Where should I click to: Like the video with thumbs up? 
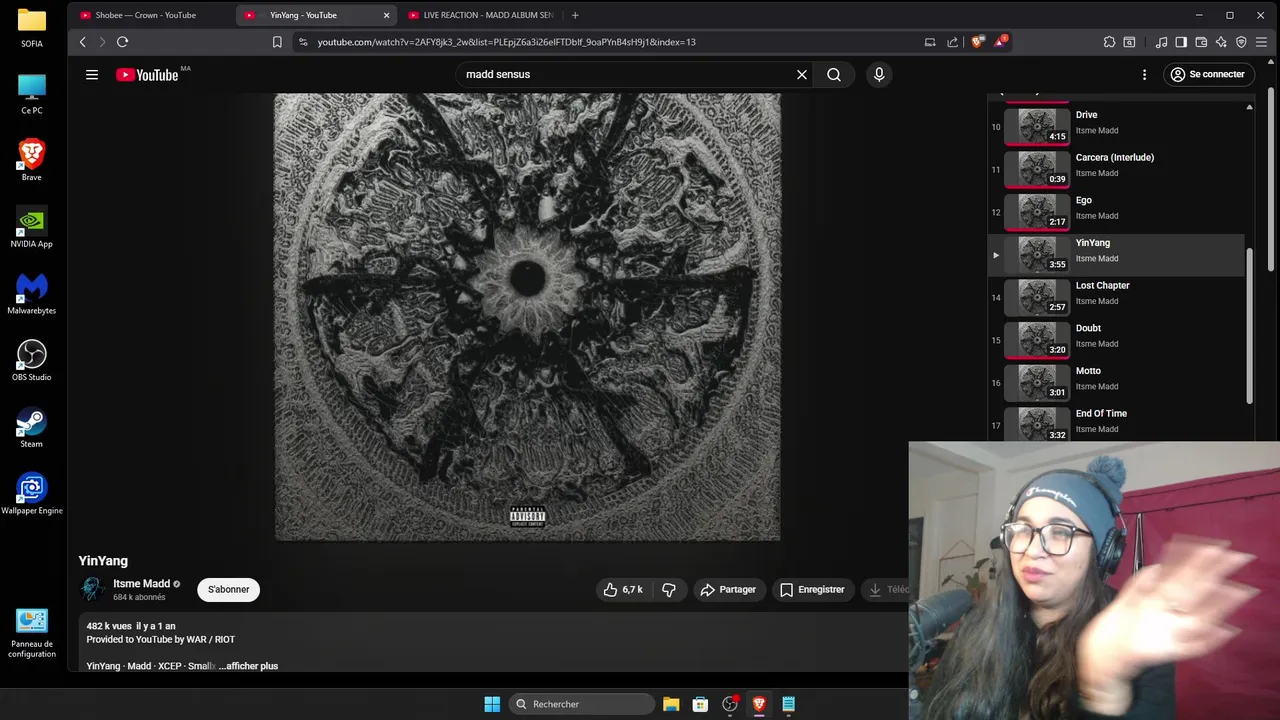(622, 590)
